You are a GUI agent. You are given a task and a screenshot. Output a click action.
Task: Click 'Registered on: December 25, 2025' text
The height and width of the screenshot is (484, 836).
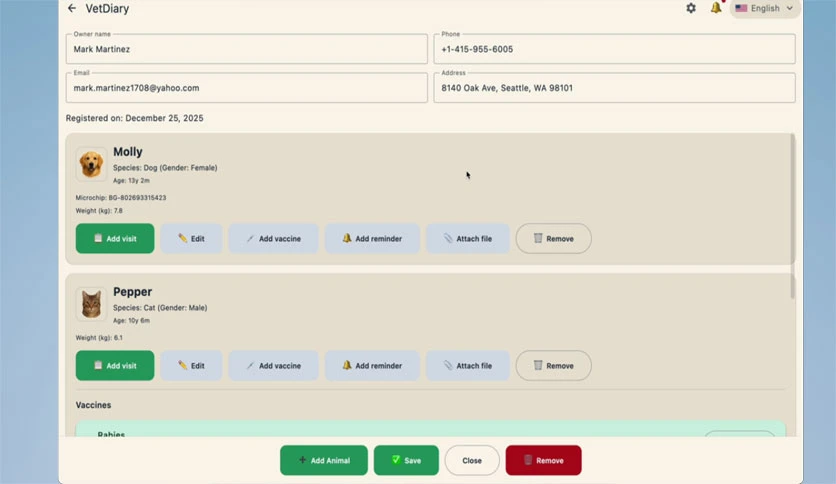point(134,118)
